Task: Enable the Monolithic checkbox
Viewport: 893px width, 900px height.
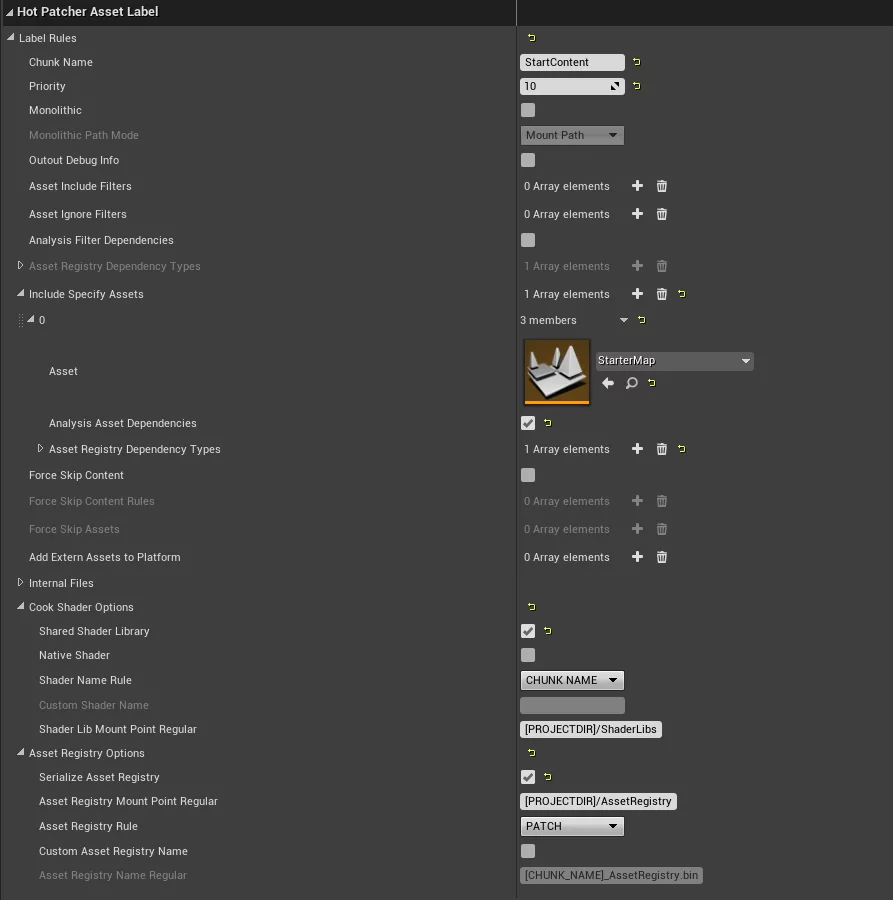Action: (x=528, y=110)
